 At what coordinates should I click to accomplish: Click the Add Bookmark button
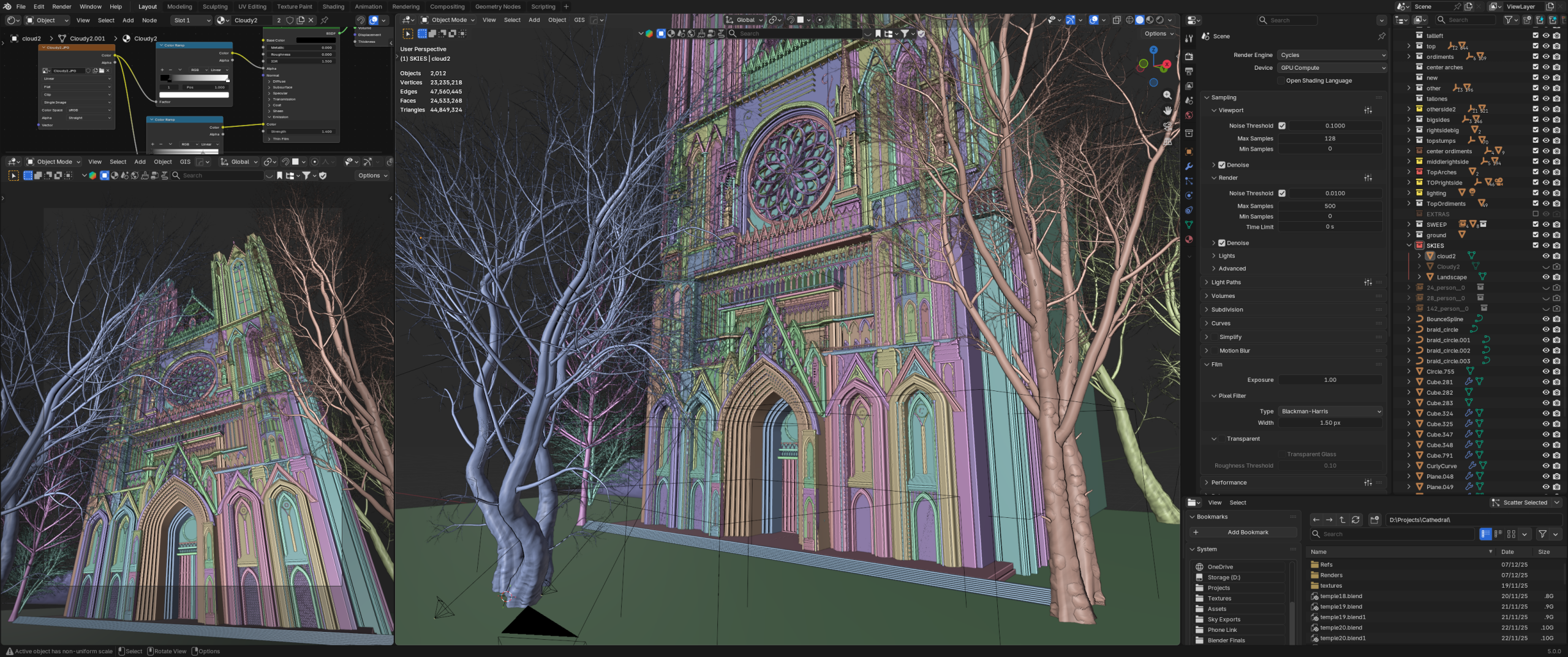(1243, 532)
